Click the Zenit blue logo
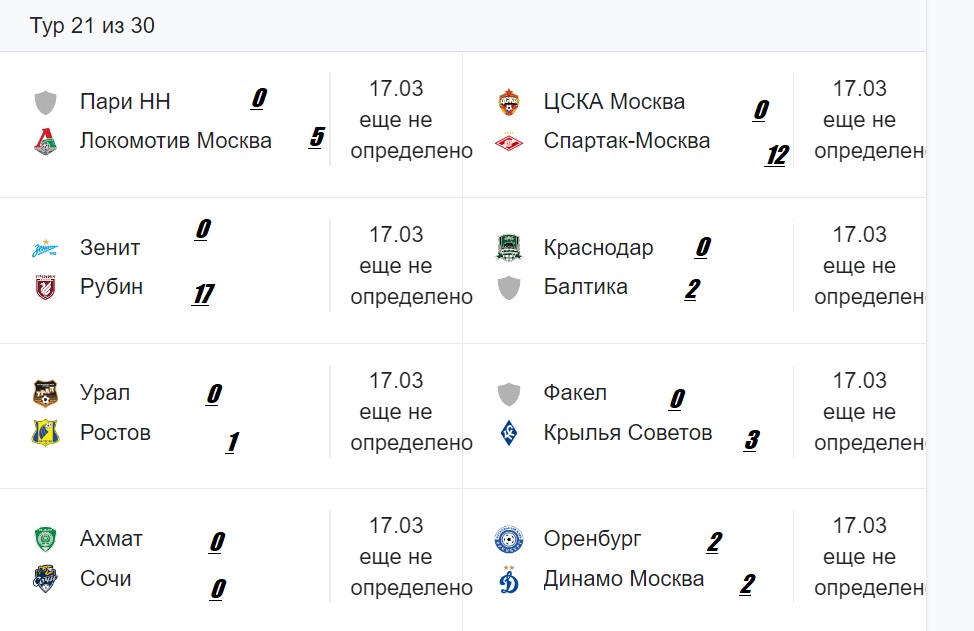The height and width of the screenshot is (631, 974). click(x=45, y=248)
